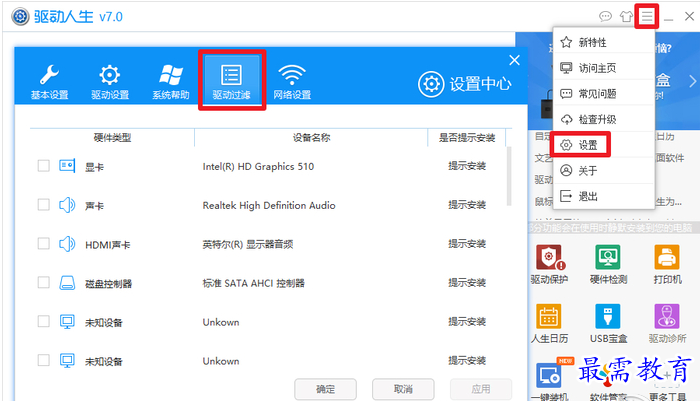Click the 取消 button
This screenshot has width=700, height=401.
click(403, 389)
